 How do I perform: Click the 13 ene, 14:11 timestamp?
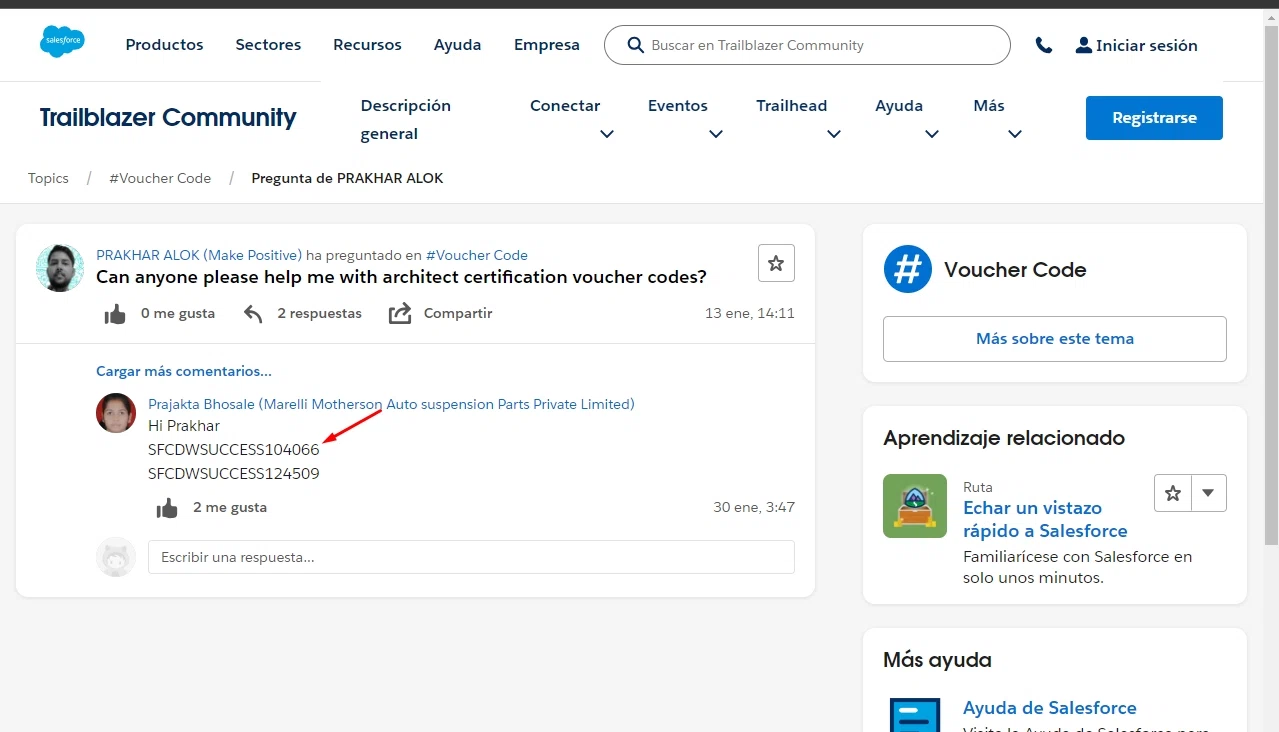[x=750, y=313]
